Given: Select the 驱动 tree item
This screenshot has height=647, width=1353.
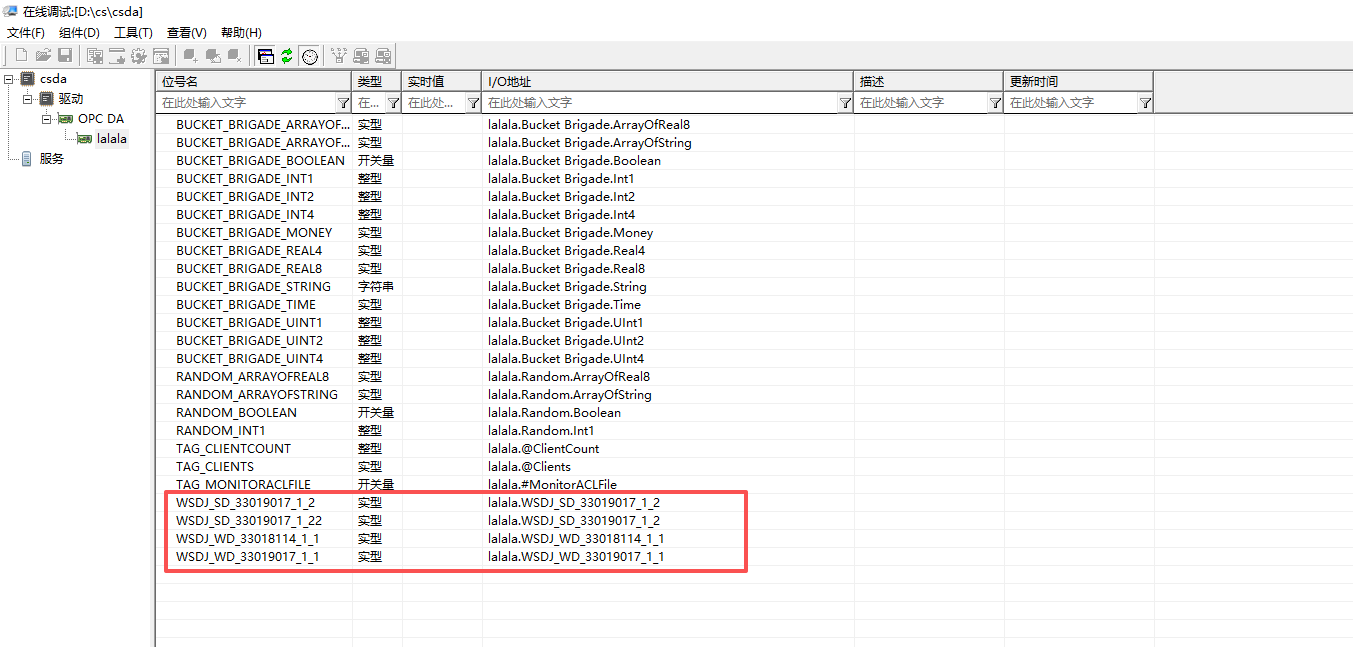Looking at the screenshot, I should [71, 99].
